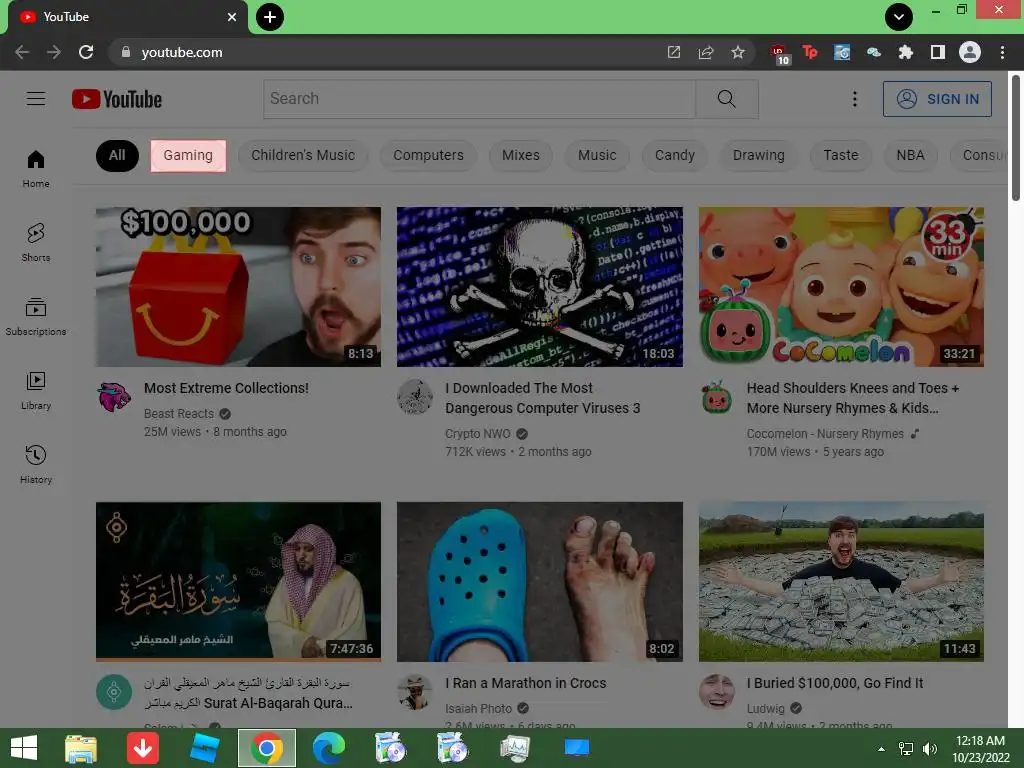The image size is (1024, 768).
Task: Open Beast Reacts channel name link
Action: pyautogui.click(x=179, y=413)
